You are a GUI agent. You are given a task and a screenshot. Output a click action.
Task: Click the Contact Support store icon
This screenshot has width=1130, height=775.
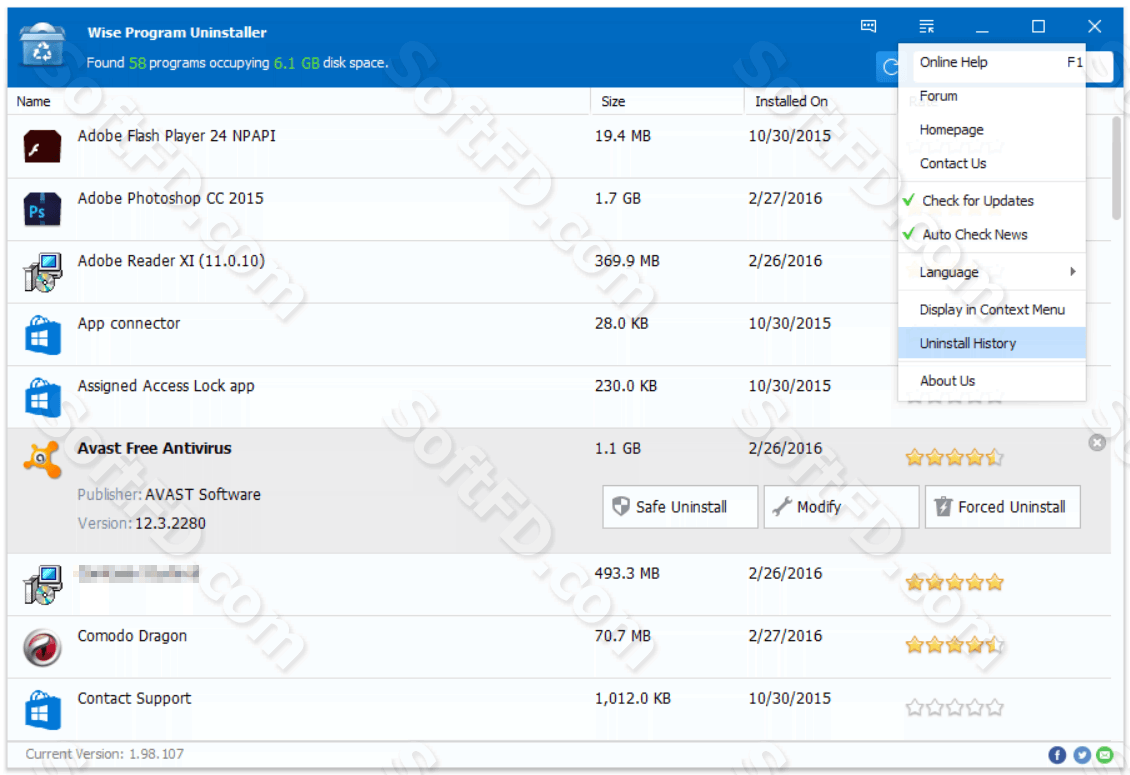(42, 709)
